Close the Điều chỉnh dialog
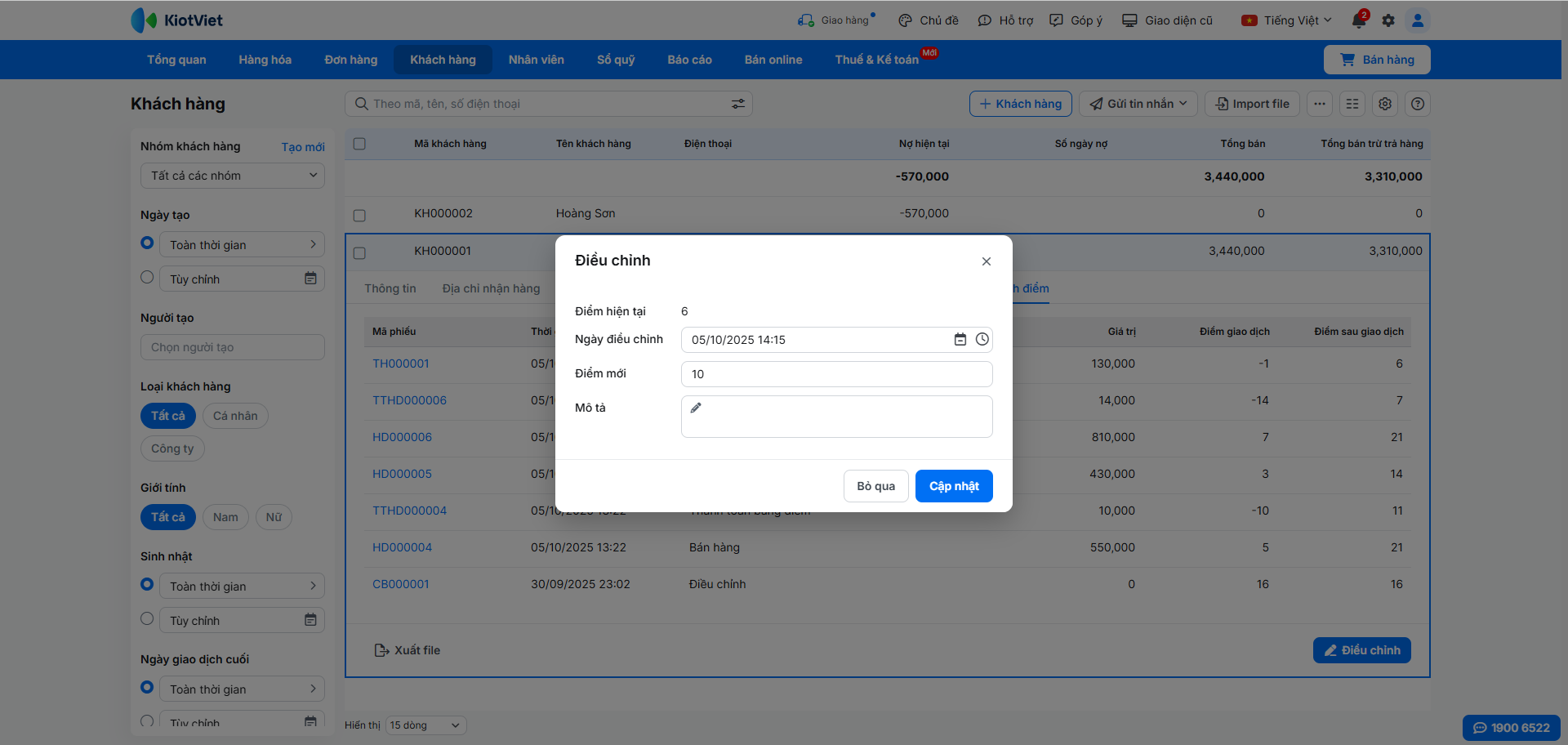Screen dimensions: 1568x745 pos(986,261)
